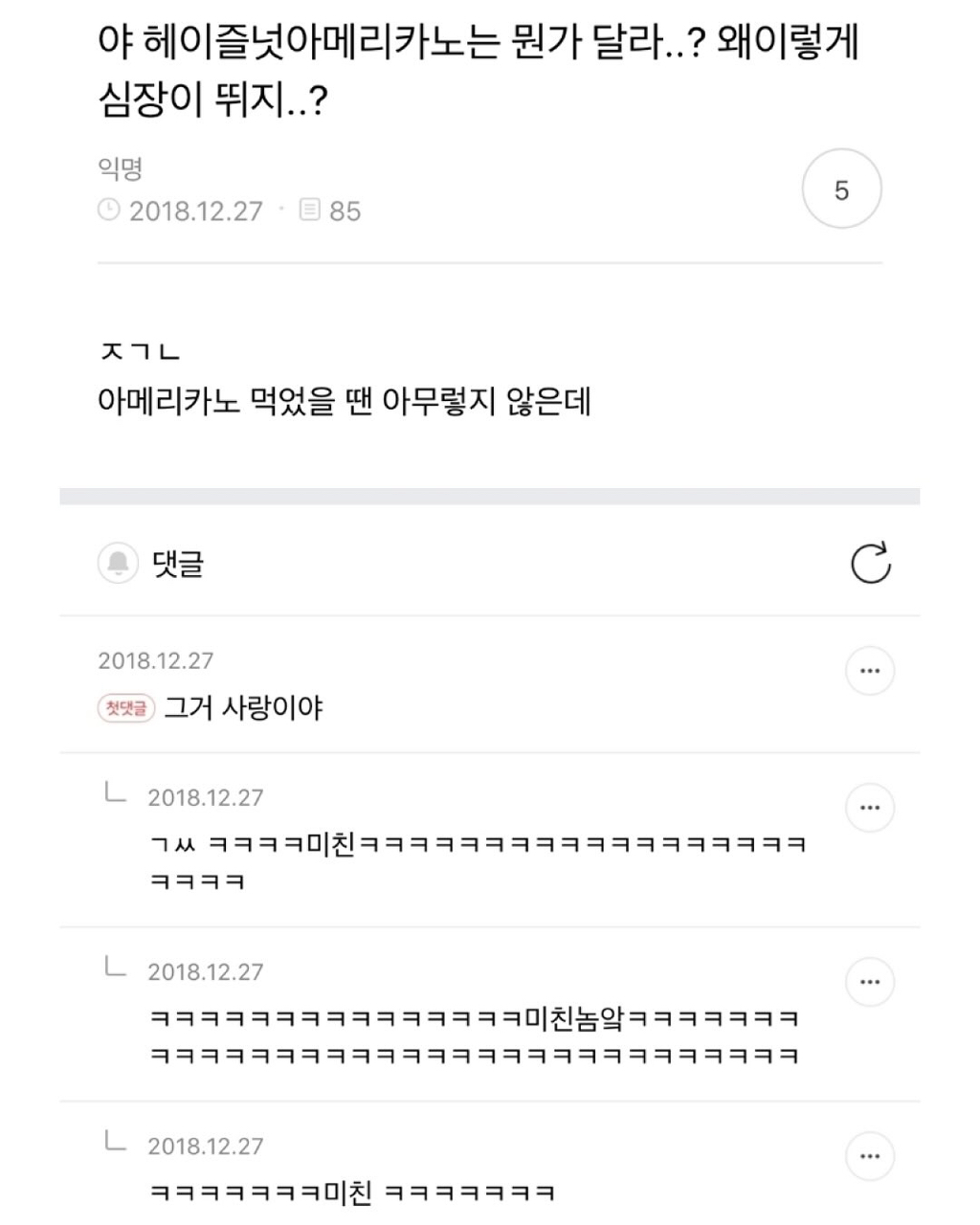Click the clock icon beside the post date
The width and height of the screenshot is (980, 1225).
point(109,210)
